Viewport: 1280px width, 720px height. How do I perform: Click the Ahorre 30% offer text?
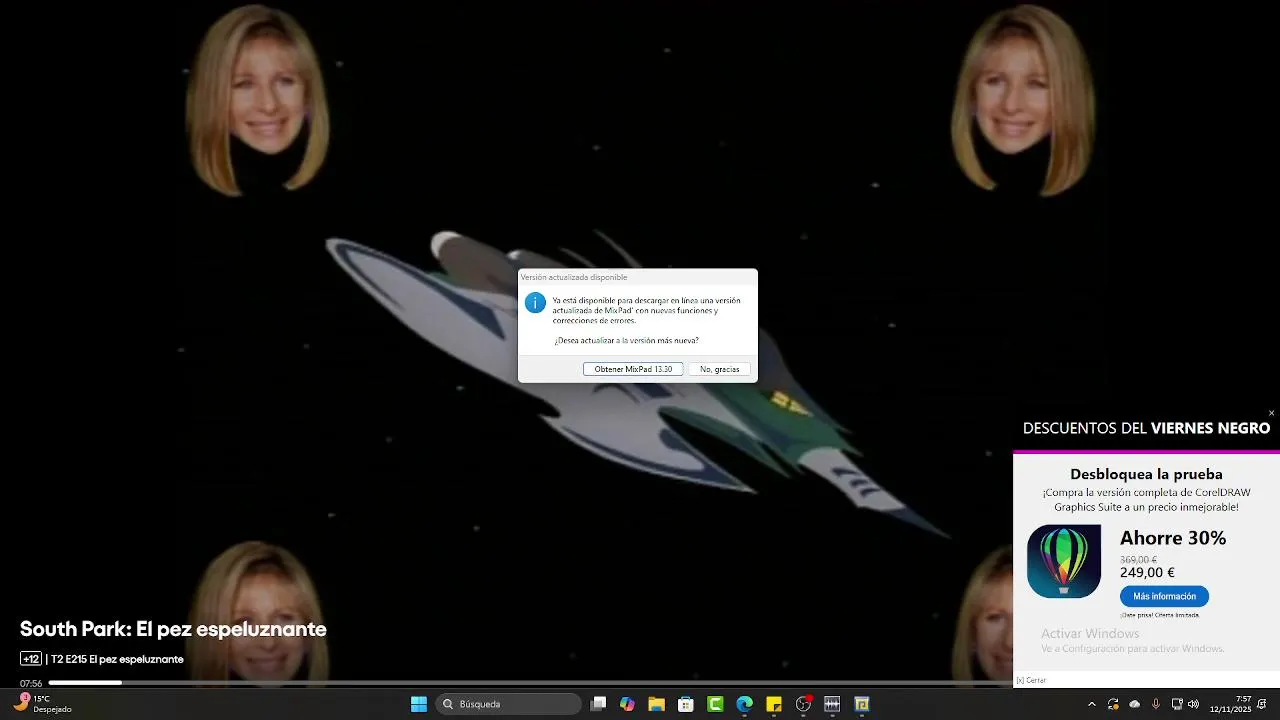1173,538
